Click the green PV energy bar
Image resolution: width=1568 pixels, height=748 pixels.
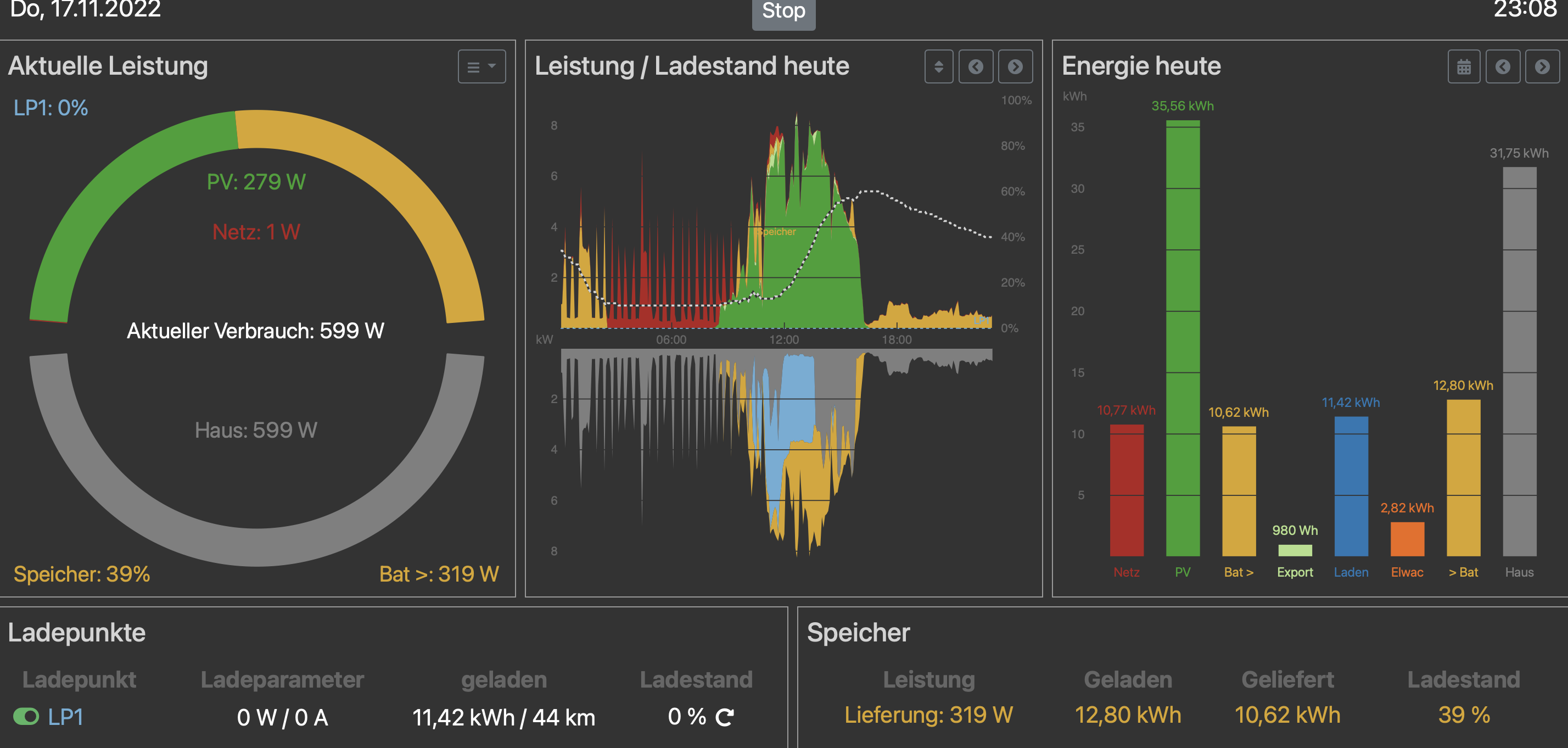[1182, 338]
